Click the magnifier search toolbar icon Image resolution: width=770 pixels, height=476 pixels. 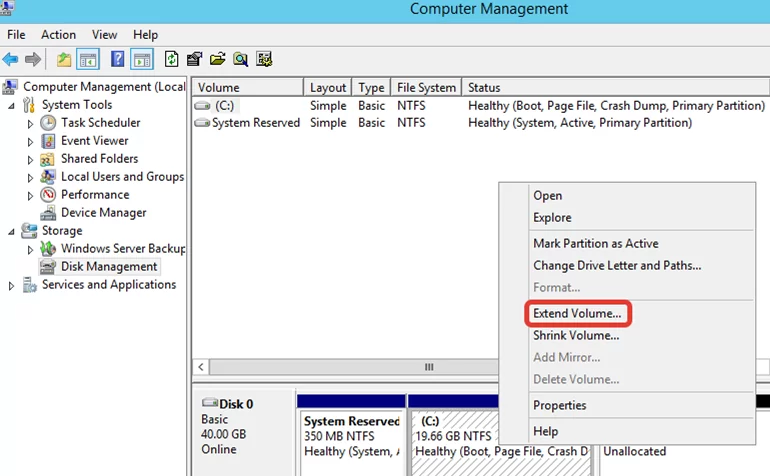241,59
